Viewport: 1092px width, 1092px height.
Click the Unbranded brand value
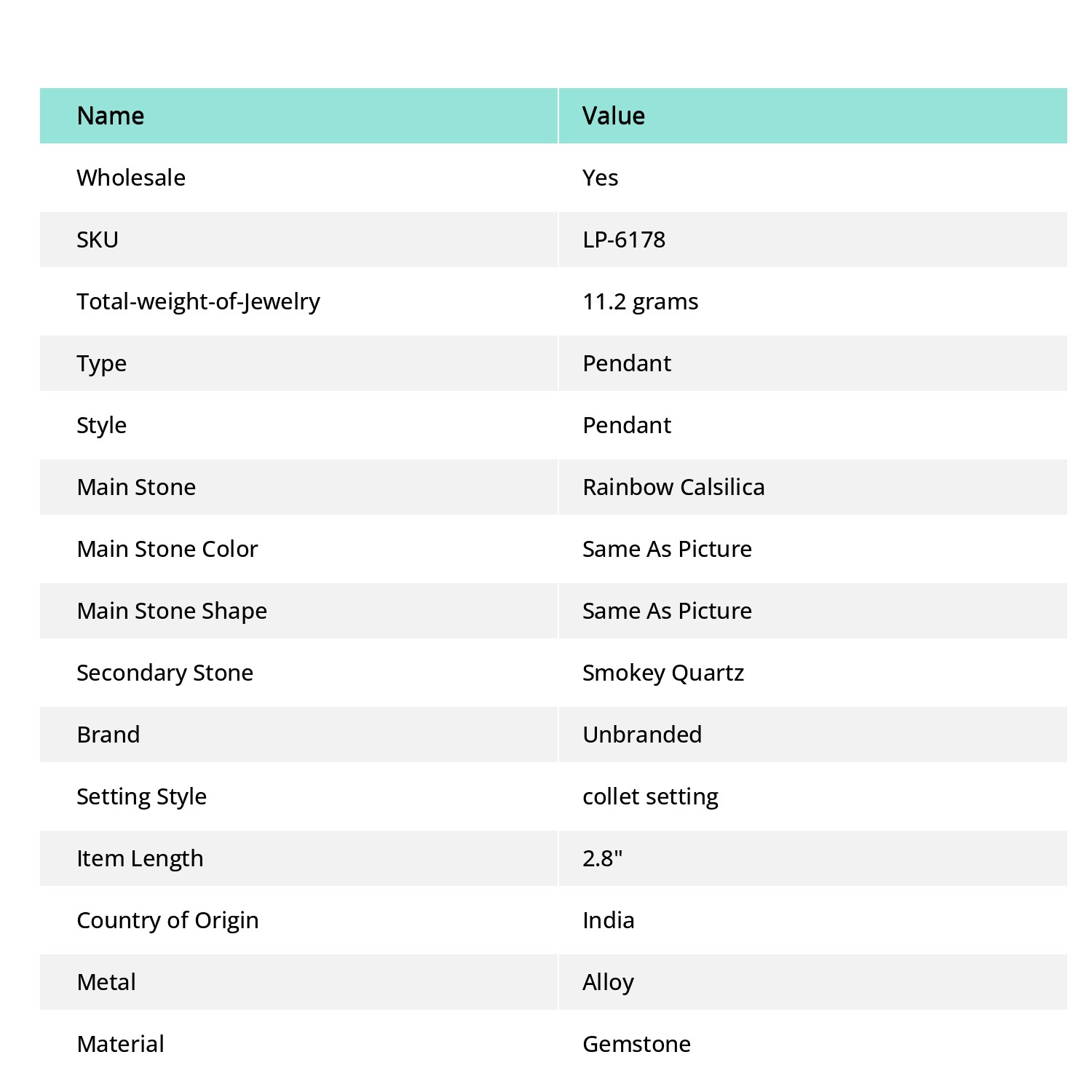(x=642, y=735)
